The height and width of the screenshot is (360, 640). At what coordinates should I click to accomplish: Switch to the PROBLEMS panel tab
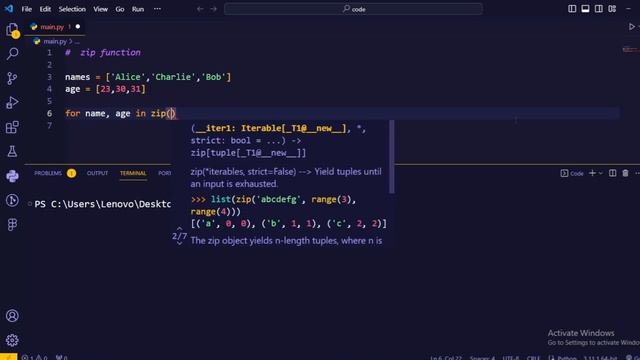coord(48,173)
